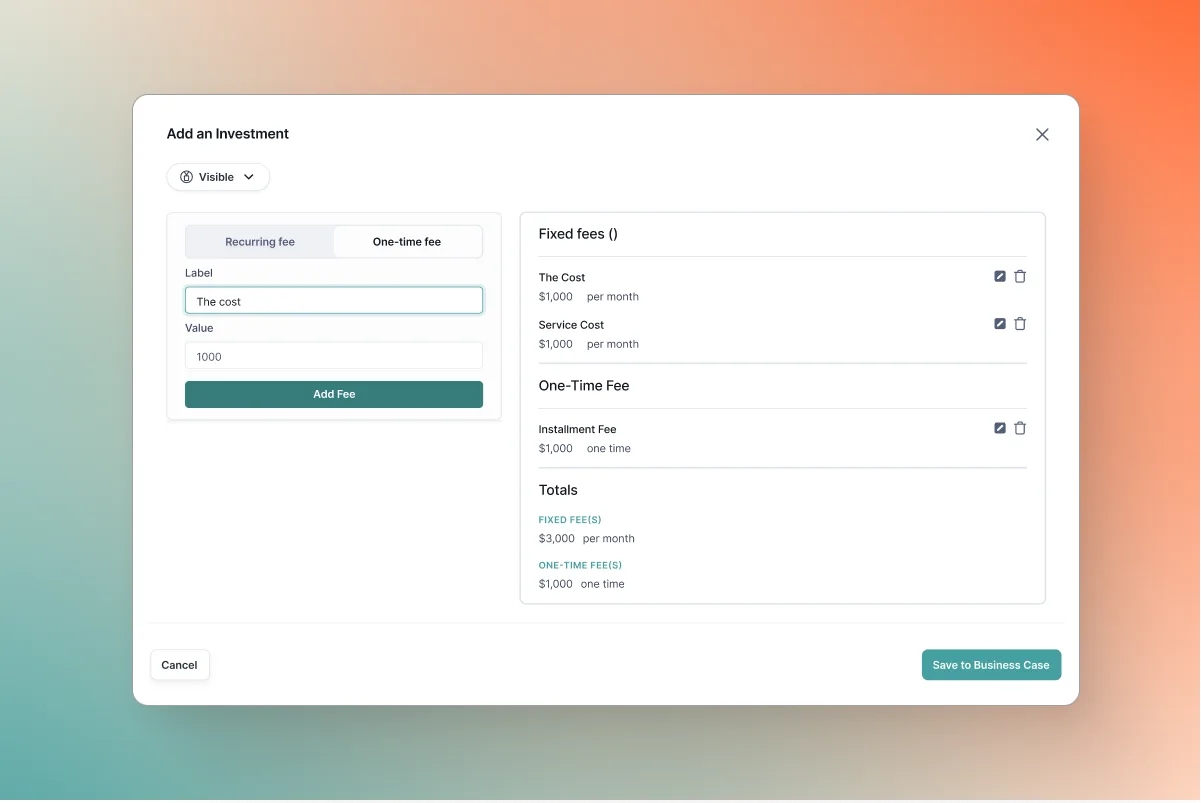Click the Service Cost fee name
1201x803 pixels.
coord(571,325)
